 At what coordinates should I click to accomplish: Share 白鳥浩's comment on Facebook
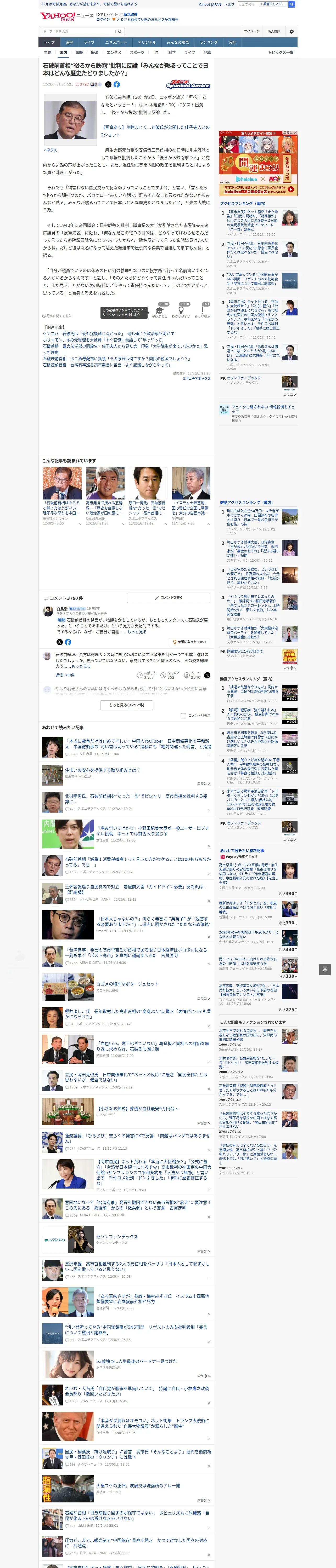(68, 642)
